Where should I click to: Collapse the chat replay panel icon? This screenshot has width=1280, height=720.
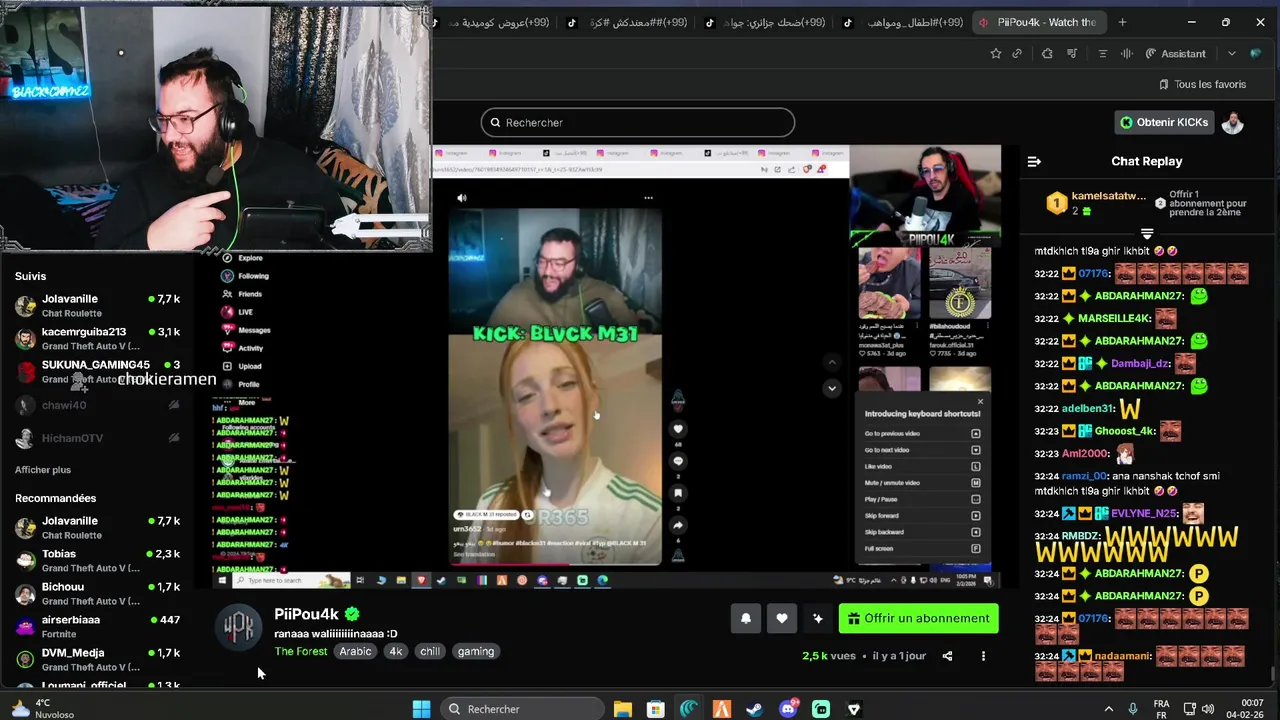(x=1034, y=161)
